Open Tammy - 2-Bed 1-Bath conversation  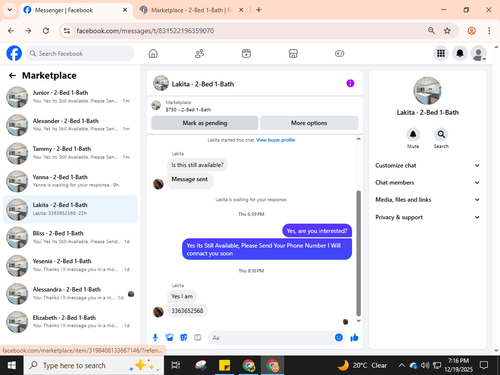pyautogui.click(x=70, y=153)
